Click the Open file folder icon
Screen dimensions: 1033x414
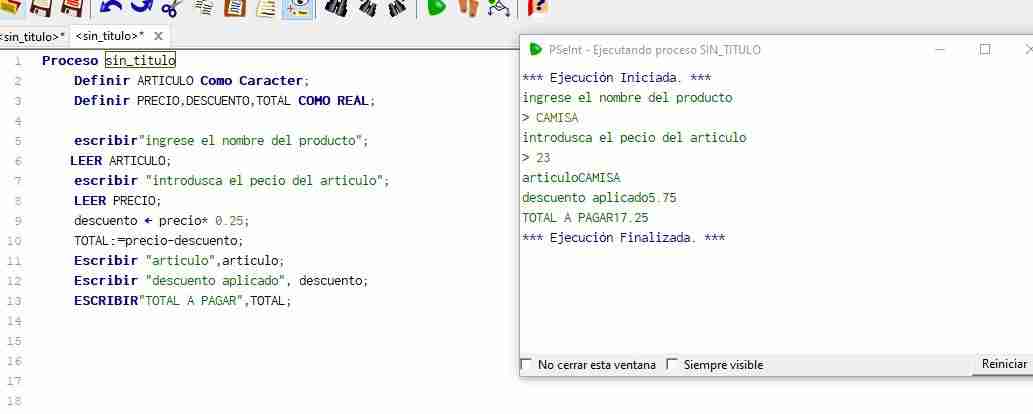[11, 7]
